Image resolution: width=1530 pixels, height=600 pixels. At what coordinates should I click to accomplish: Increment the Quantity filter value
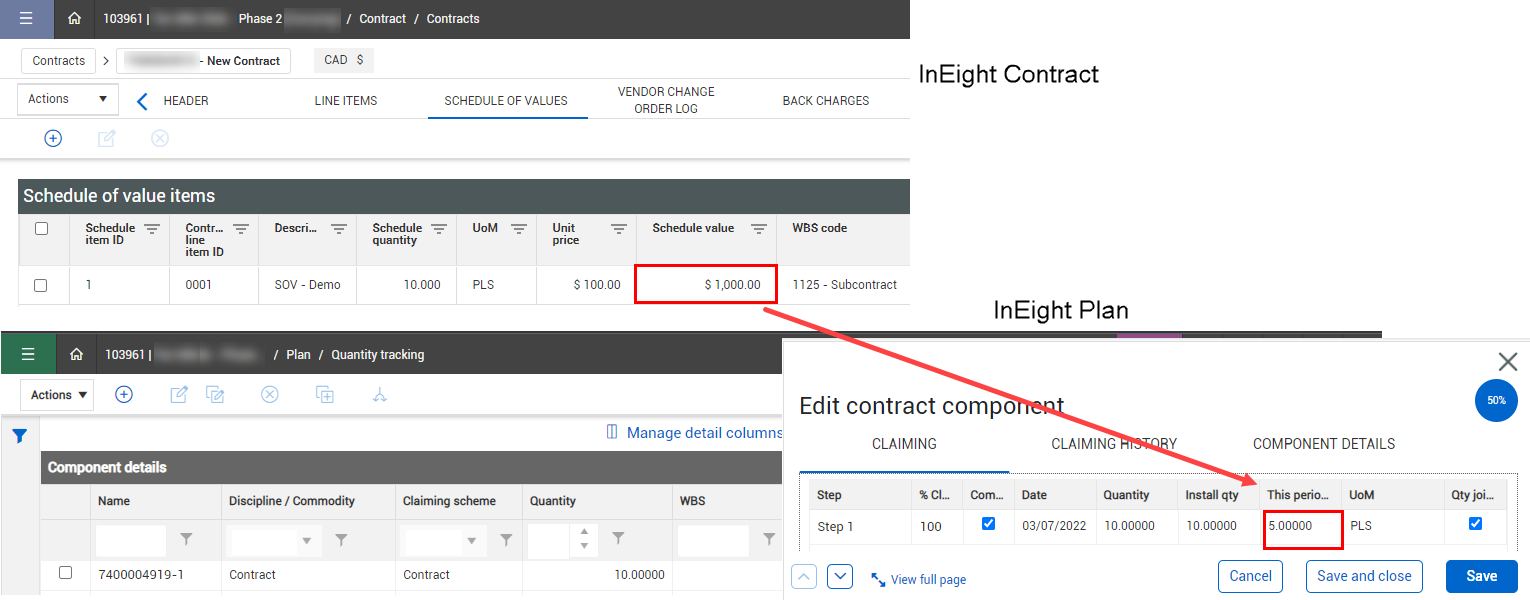tap(587, 534)
